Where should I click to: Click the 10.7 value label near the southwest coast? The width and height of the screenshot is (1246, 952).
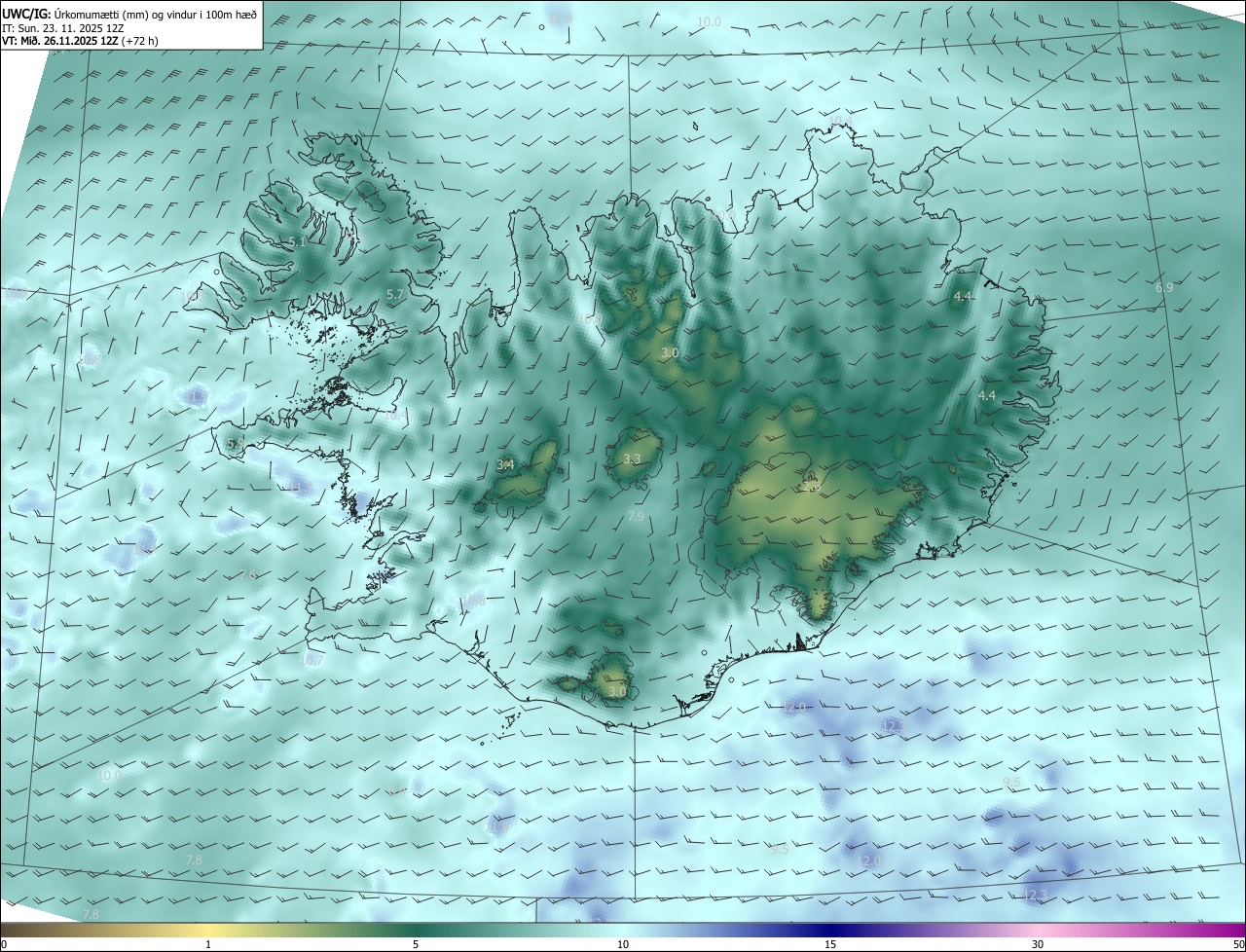311,660
